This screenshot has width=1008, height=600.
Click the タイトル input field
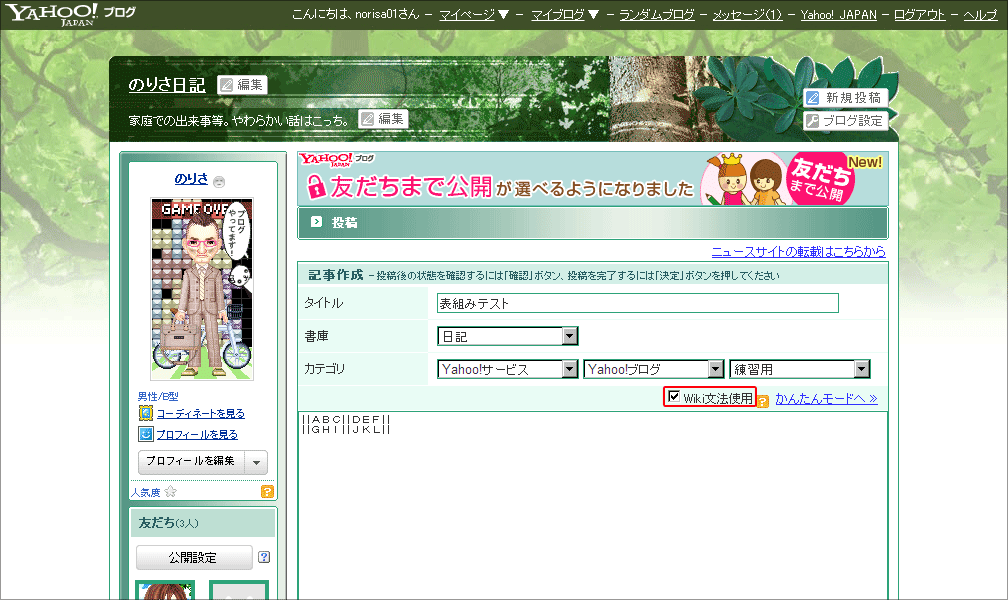(x=638, y=303)
